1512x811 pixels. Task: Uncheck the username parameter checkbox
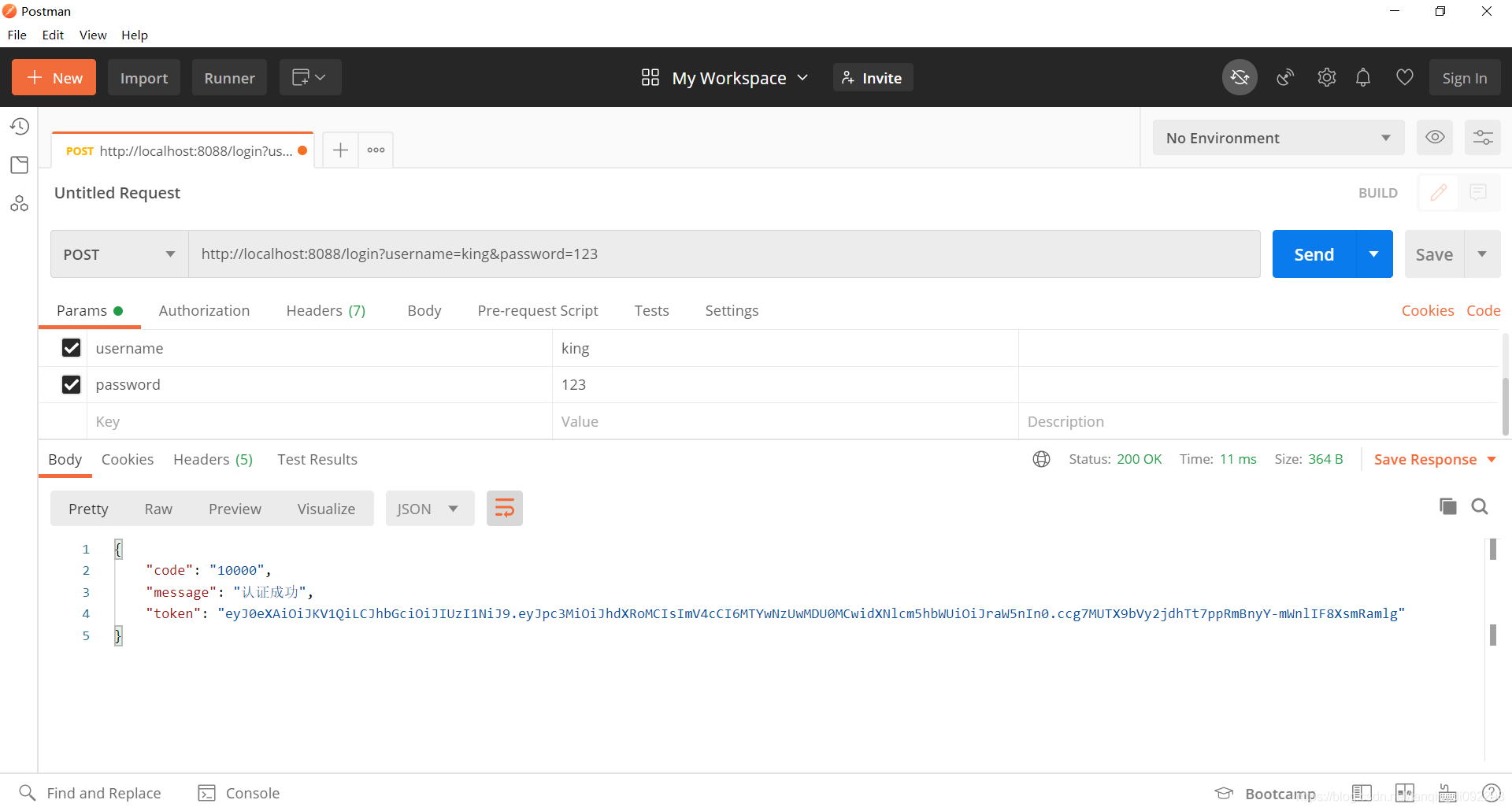(x=71, y=348)
